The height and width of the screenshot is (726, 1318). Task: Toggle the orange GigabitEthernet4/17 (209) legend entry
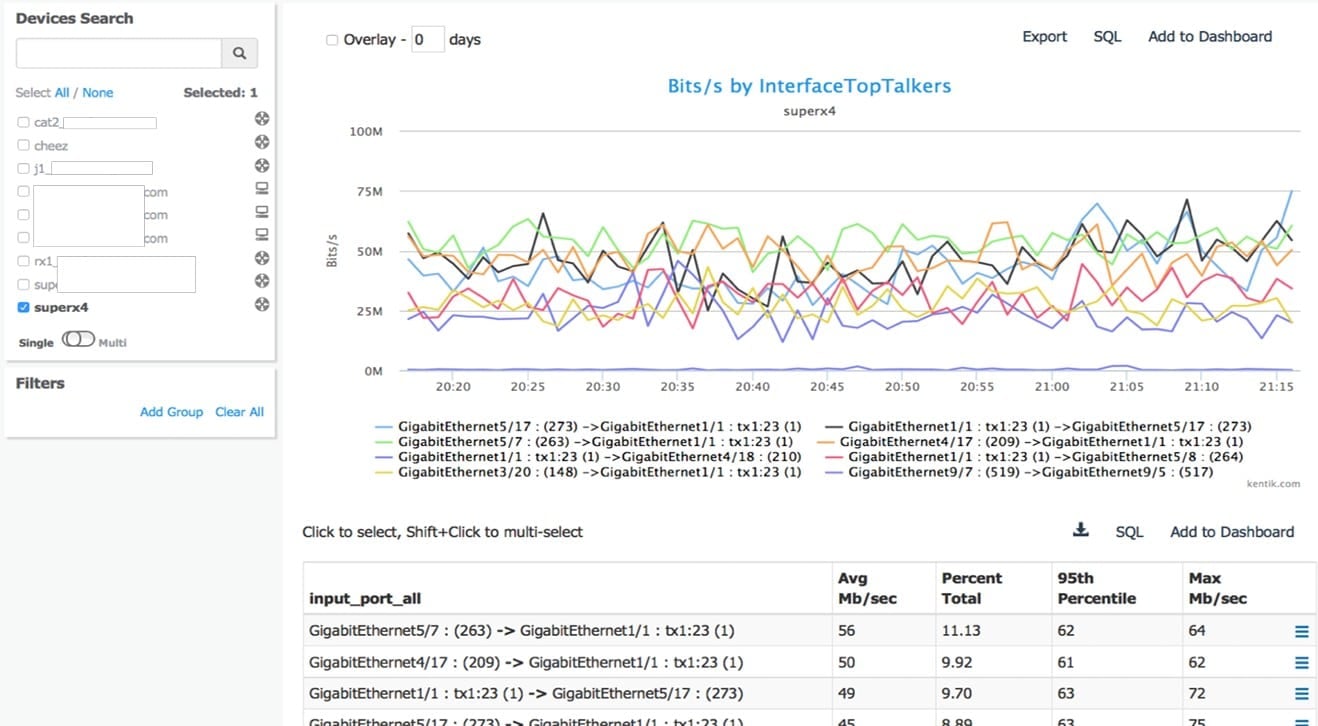tap(1031, 441)
